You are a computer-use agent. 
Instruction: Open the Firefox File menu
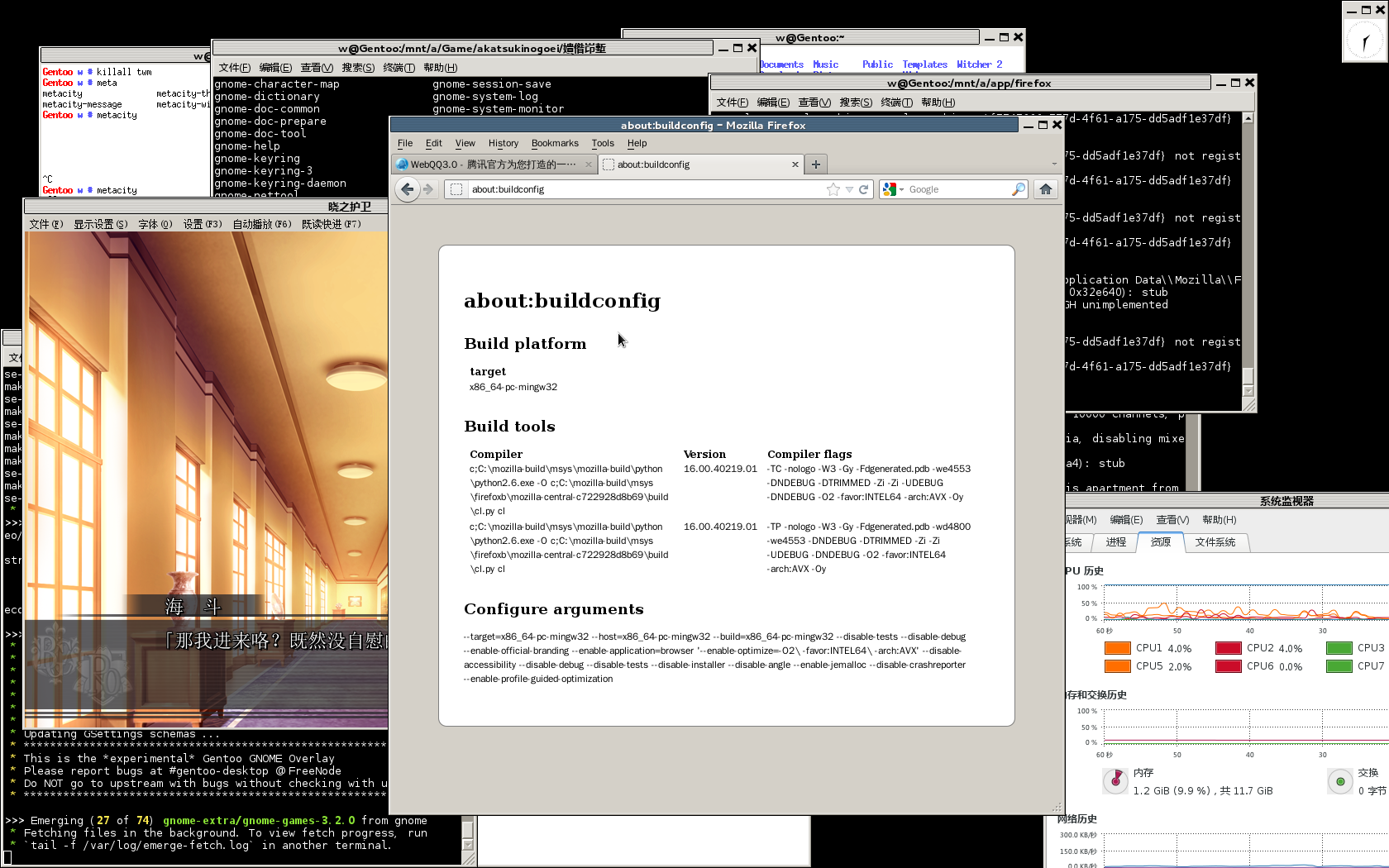tap(405, 143)
